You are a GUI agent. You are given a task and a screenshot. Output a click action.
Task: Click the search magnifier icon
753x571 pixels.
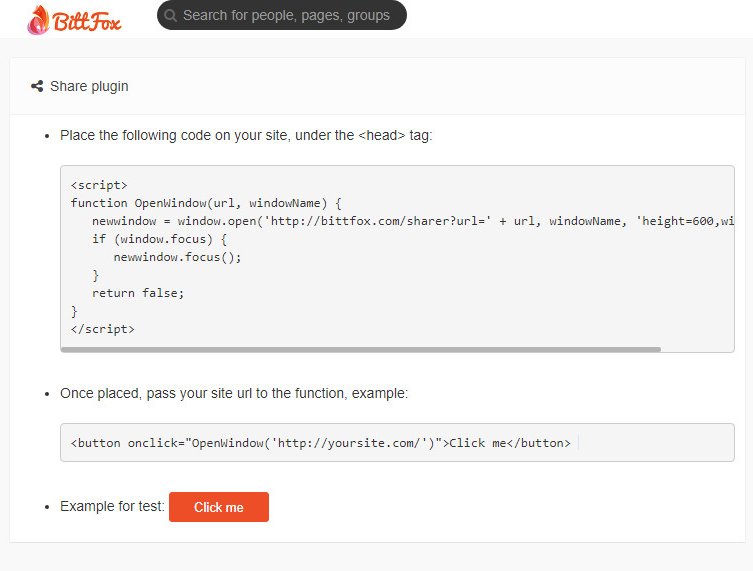[170, 15]
